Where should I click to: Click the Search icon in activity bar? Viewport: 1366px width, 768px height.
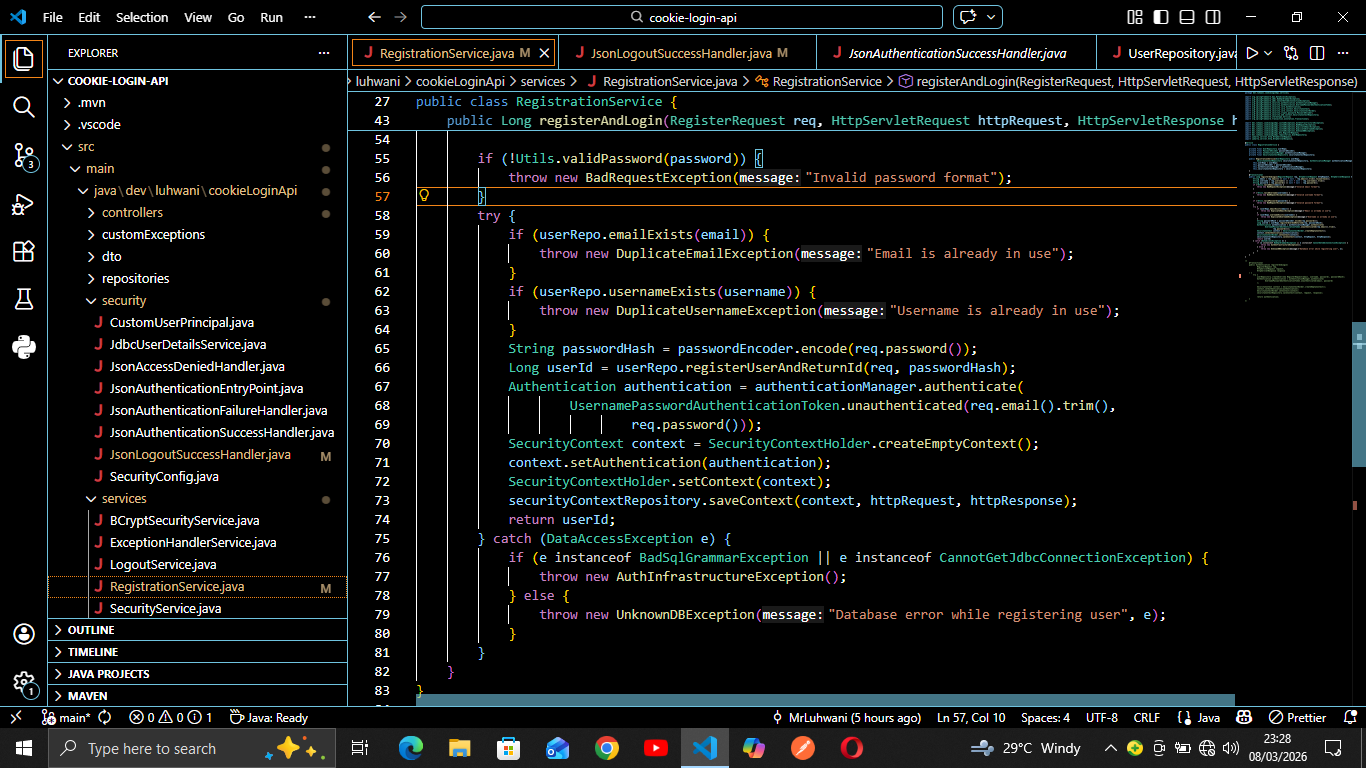pos(24,107)
